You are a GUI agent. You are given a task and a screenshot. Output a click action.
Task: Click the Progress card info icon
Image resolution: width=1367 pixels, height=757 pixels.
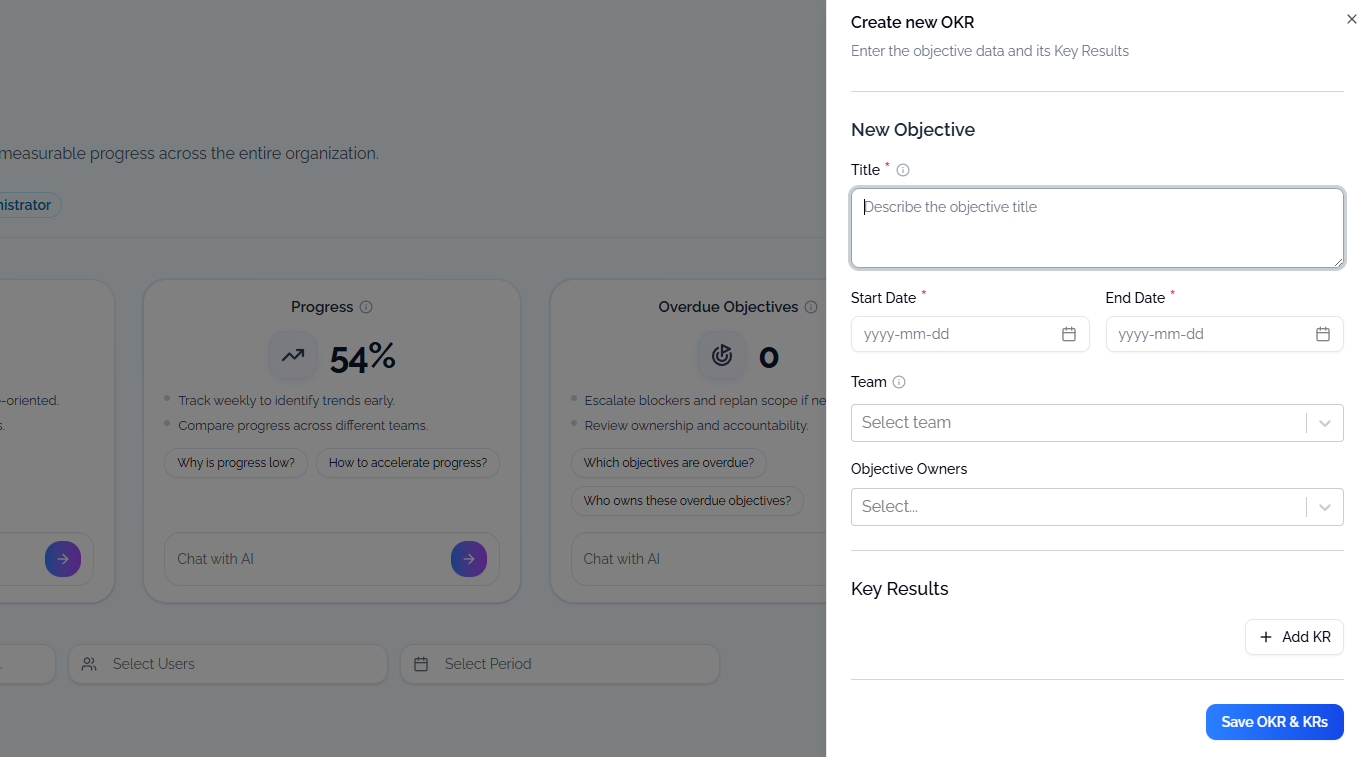(366, 307)
